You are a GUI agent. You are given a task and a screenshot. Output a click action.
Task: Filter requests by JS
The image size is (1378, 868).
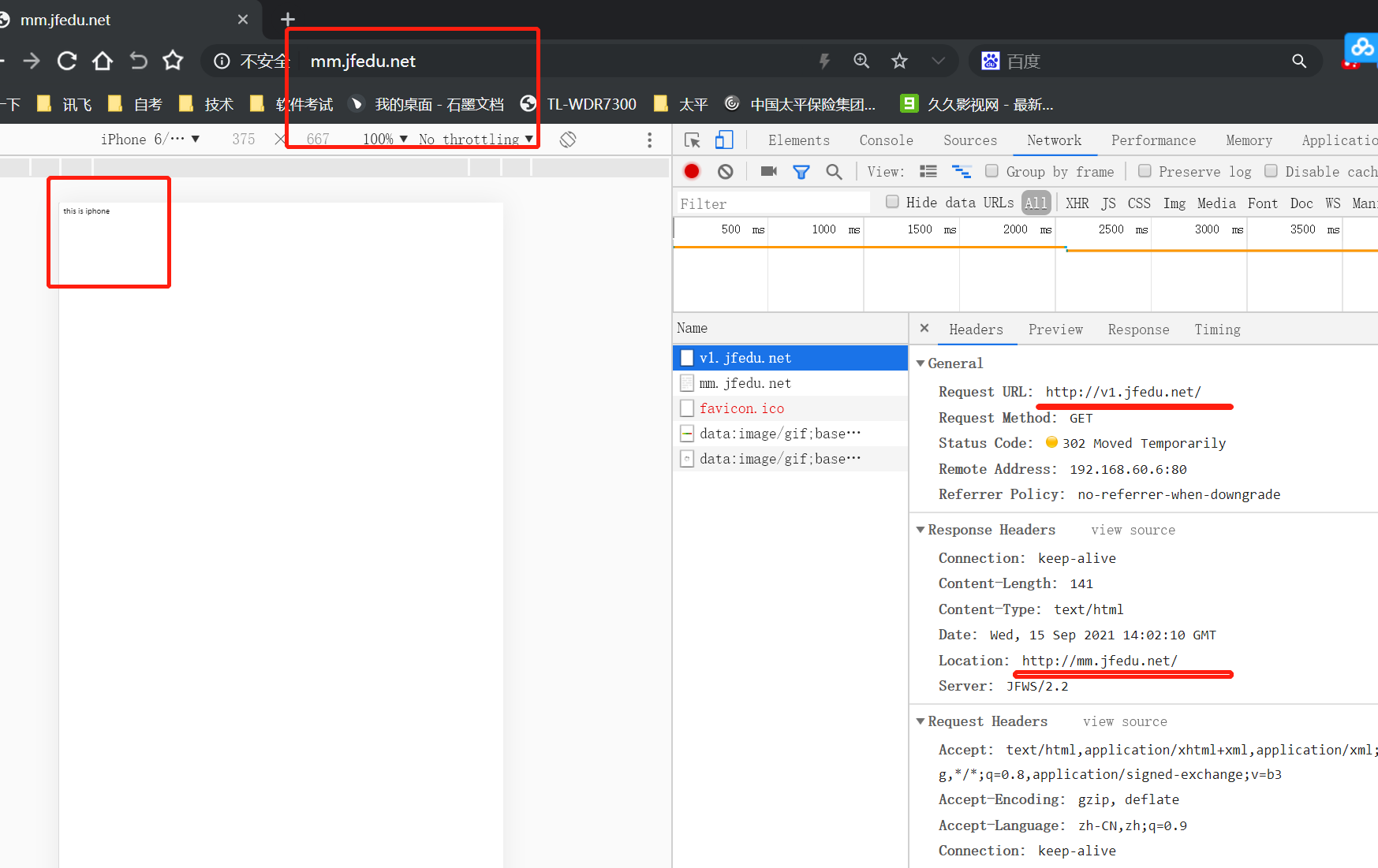tap(1108, 203)
